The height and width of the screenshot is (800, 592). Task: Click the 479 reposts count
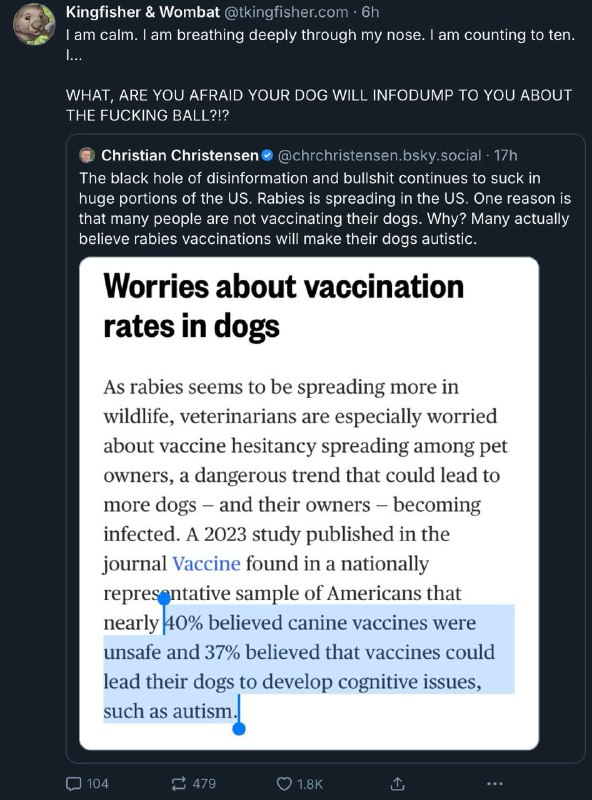point(204,784)
